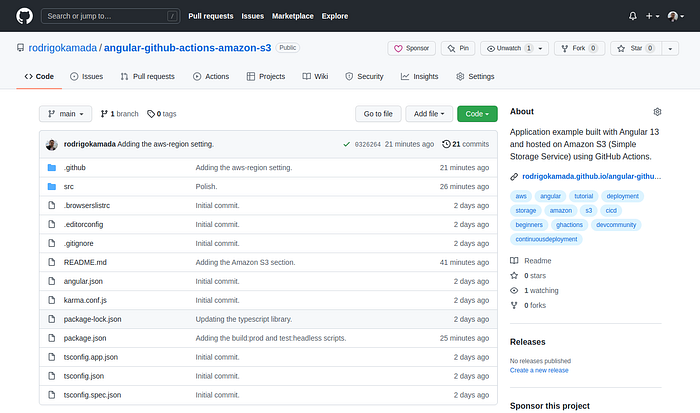Viewport: 700px width, 413px height.
Task: Click the Go to file button
Action: click(x=378, y=114)
